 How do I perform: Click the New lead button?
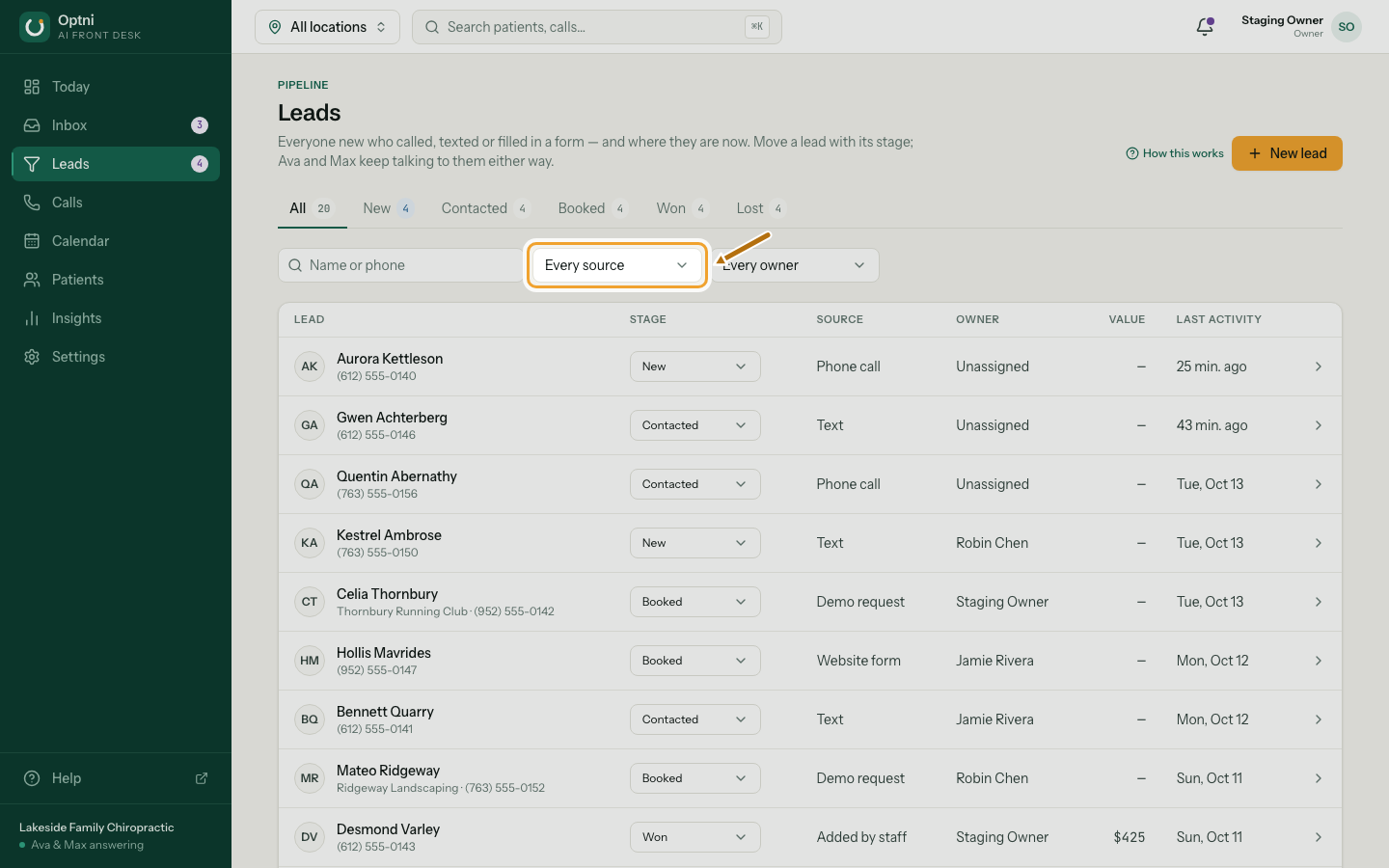point(1287,153)
